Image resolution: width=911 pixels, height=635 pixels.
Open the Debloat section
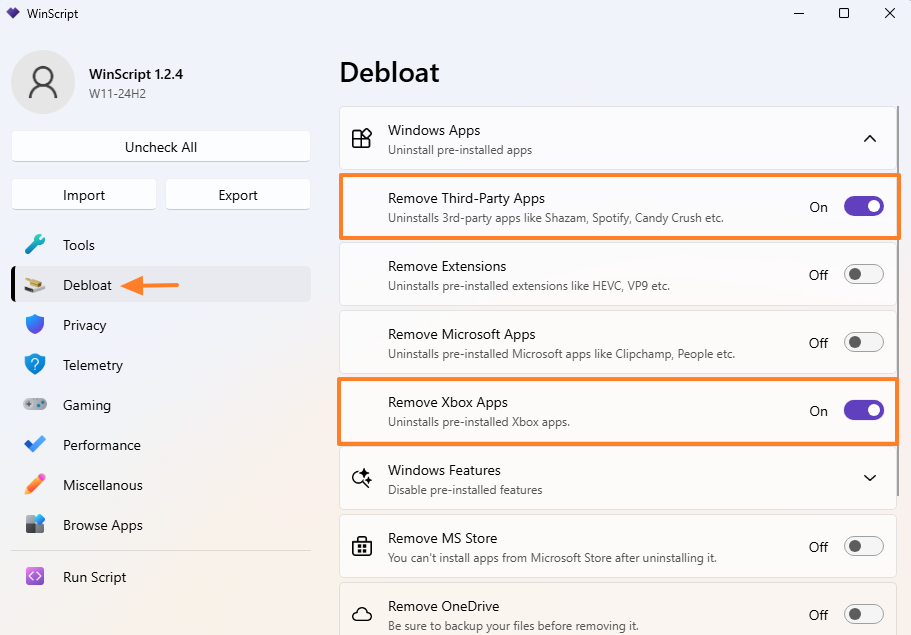coord(85,285)
